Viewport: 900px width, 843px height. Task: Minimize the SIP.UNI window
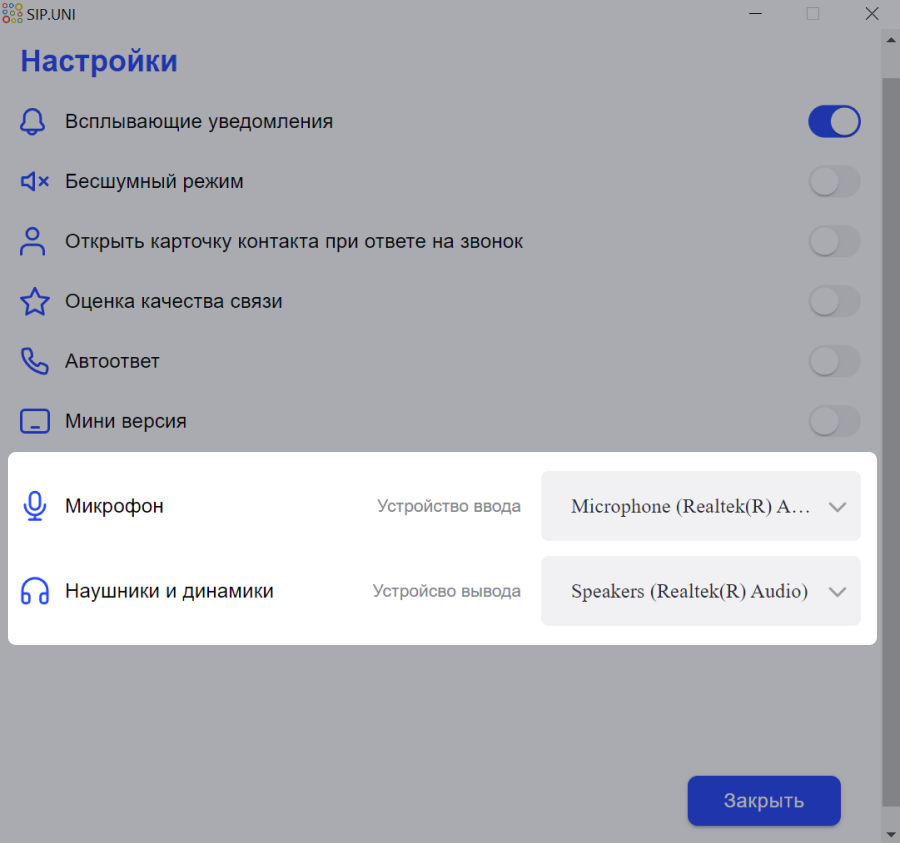(x=755, y=13)
